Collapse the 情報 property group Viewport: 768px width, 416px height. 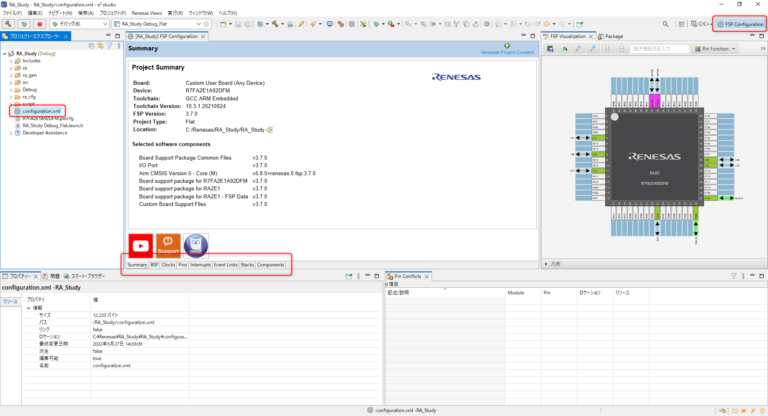point(28,308)
